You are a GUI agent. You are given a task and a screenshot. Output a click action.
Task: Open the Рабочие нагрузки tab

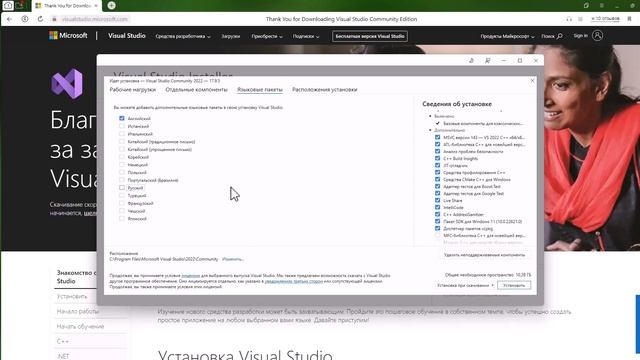pos(133,89)
